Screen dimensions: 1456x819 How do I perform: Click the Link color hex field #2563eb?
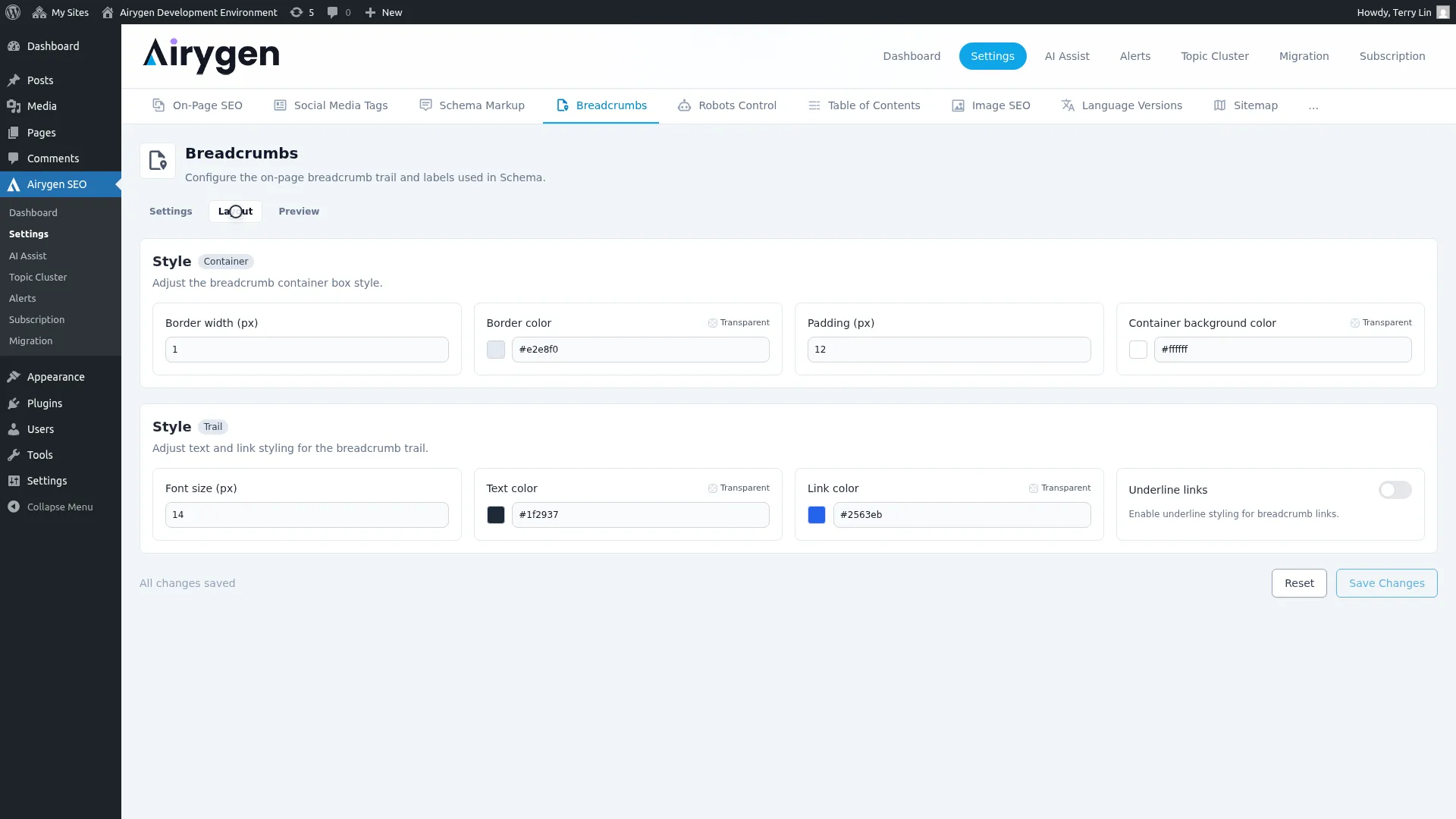click(x=962, y=515)
